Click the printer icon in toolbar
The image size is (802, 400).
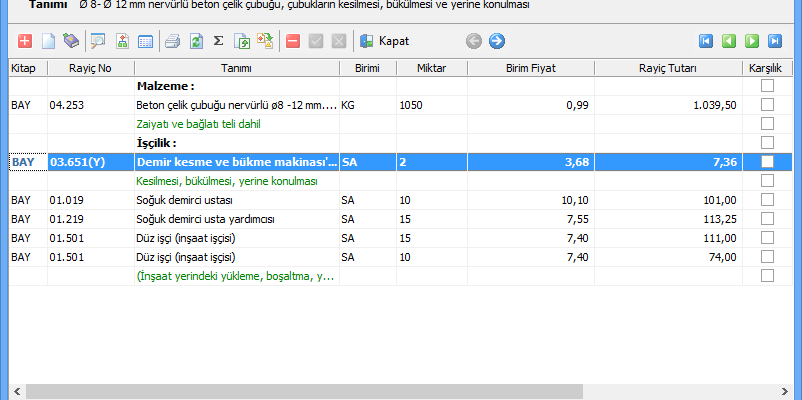172,42
